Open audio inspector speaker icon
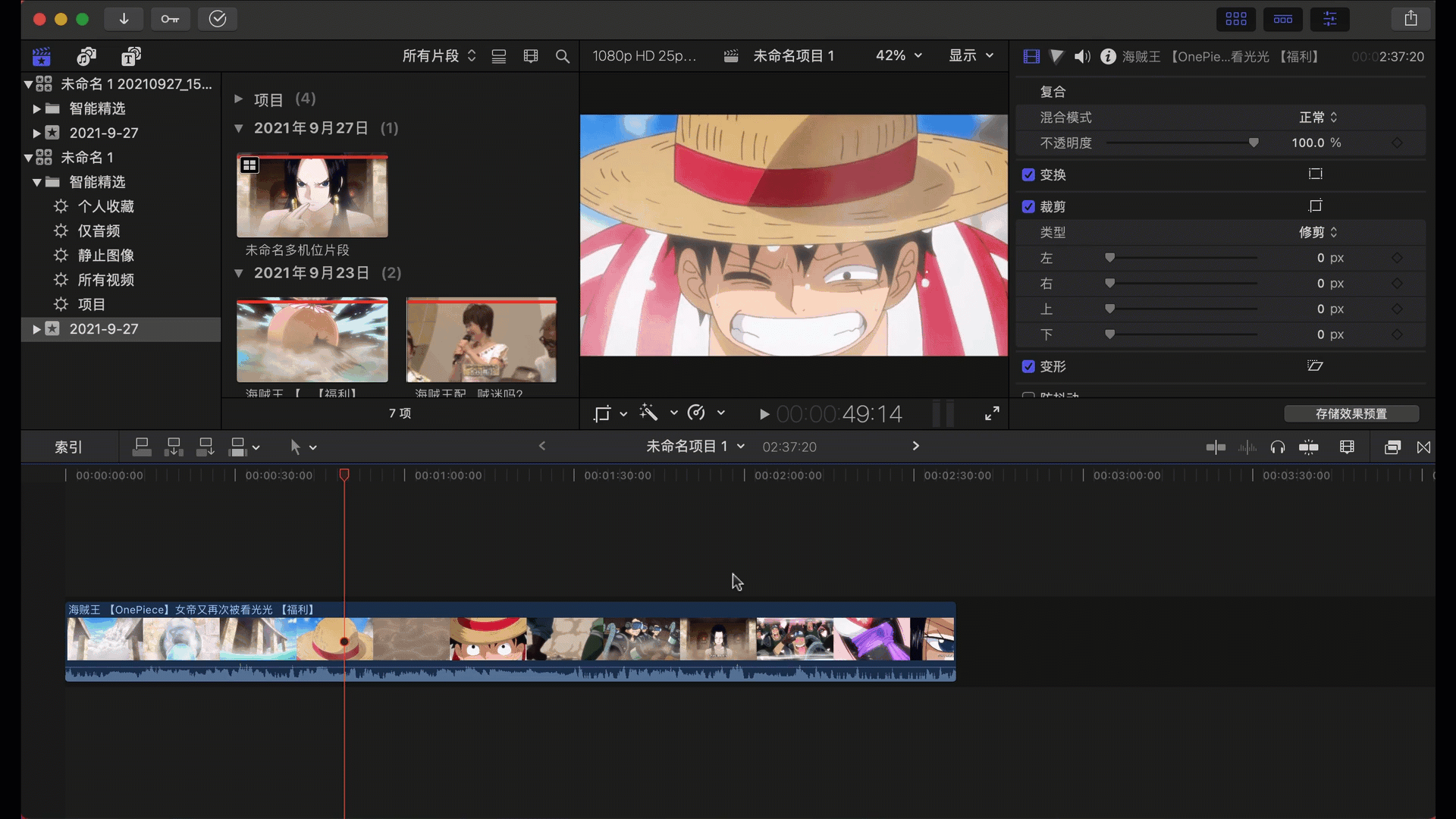The height and width of the screenshot is (819, 1456). coord(1082,57)
